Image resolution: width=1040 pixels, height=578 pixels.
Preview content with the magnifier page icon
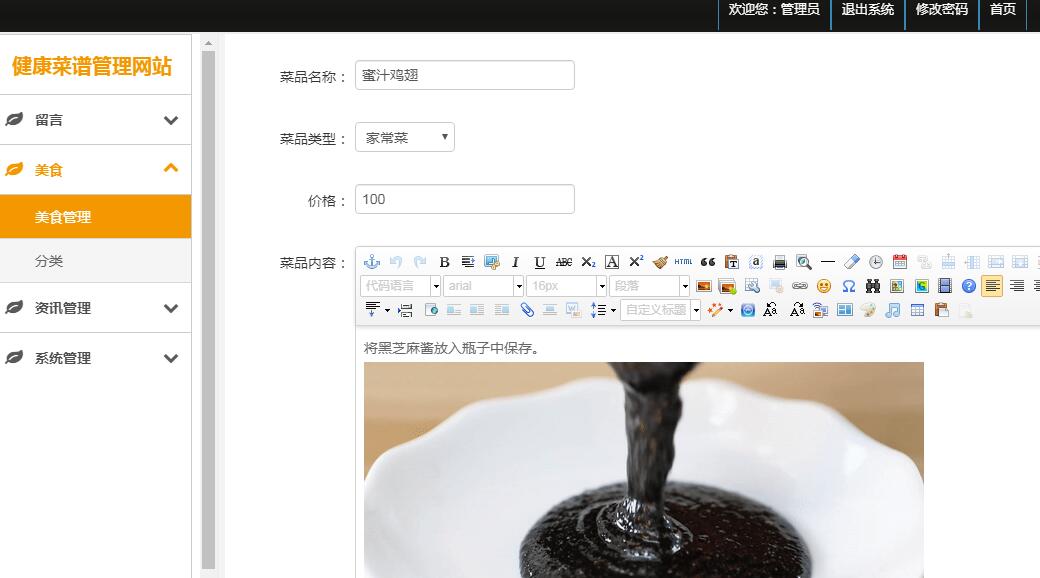804,262
